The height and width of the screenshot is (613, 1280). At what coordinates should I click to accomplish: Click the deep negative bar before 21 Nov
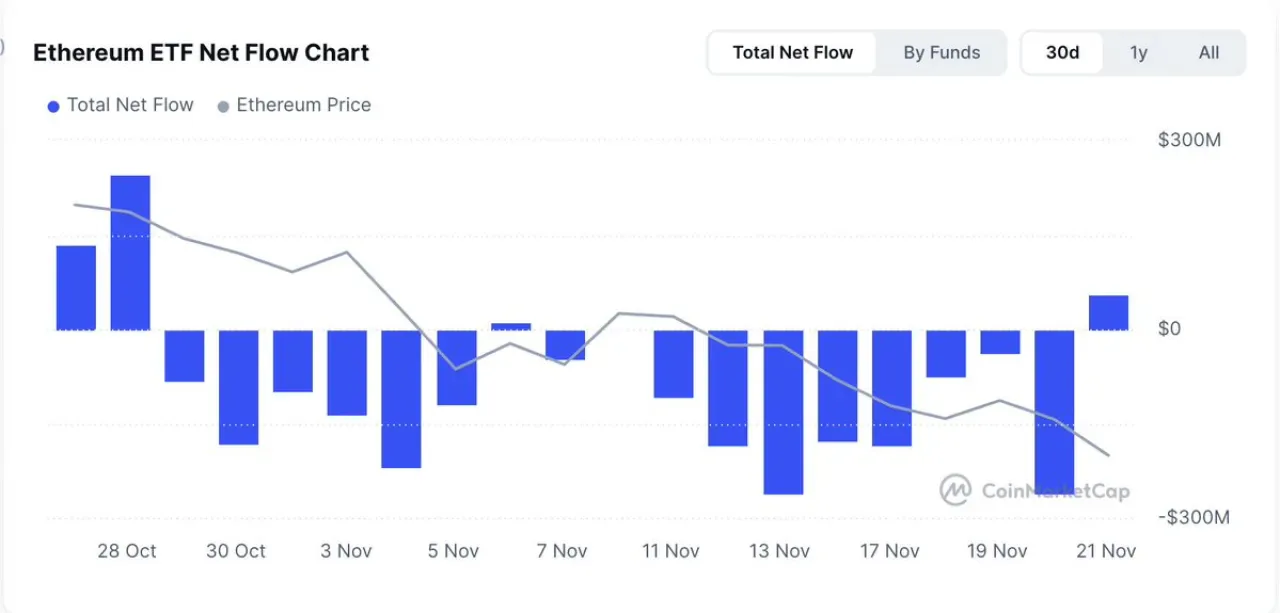coord(1054,408)
